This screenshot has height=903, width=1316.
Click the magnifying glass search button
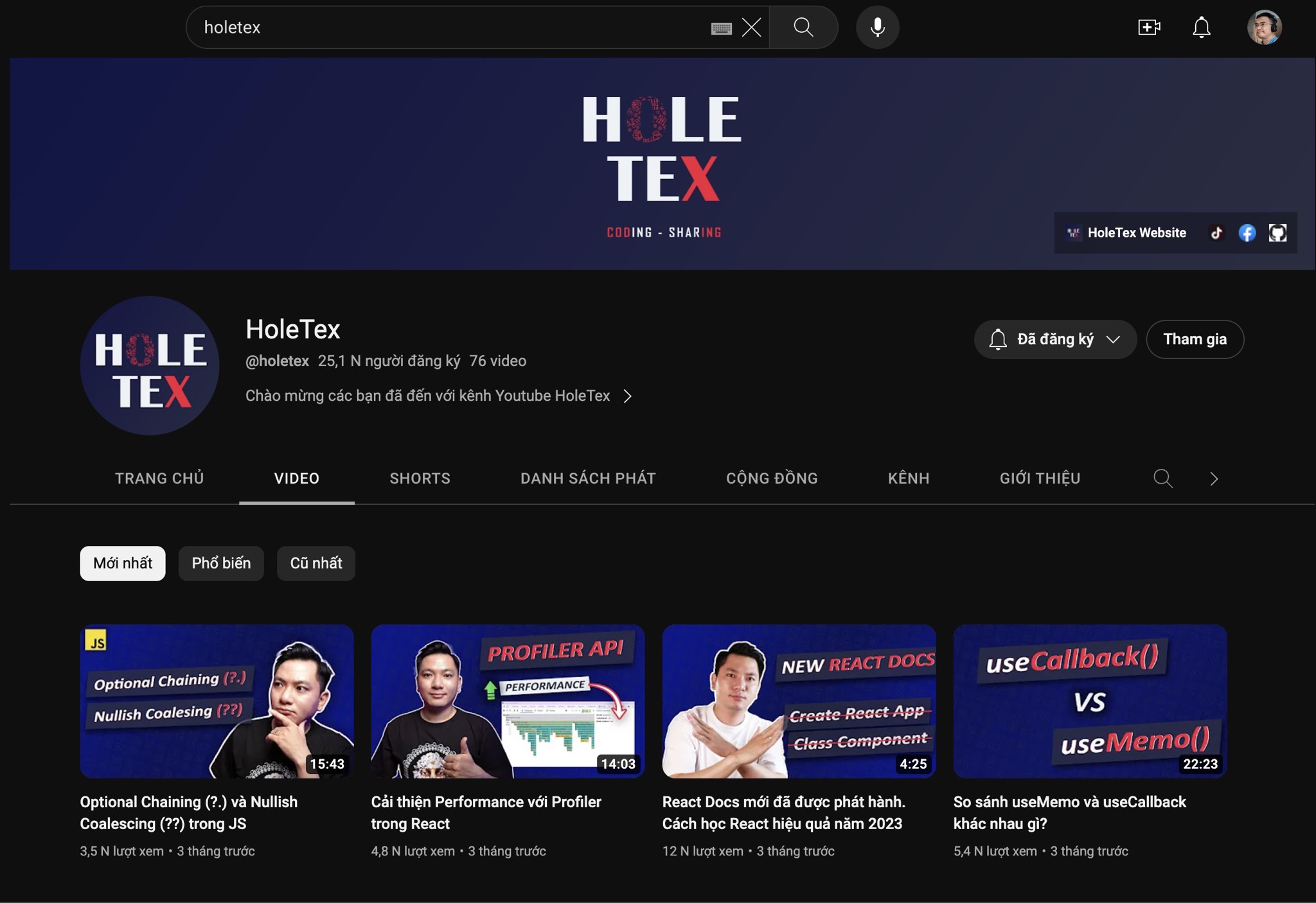pos(803,27)
